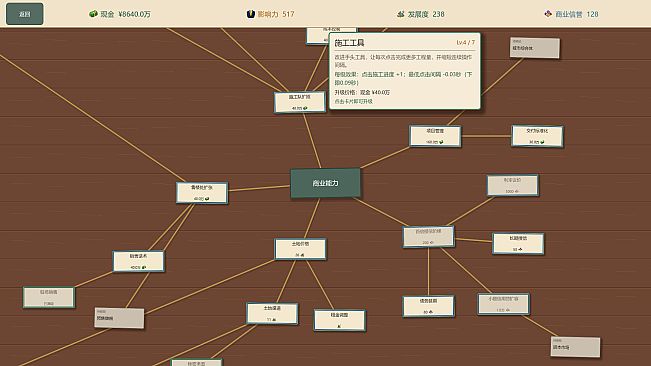Select the 交付标准化 skill card
This screenshot has height=366, width=651.
click(537, 136)
